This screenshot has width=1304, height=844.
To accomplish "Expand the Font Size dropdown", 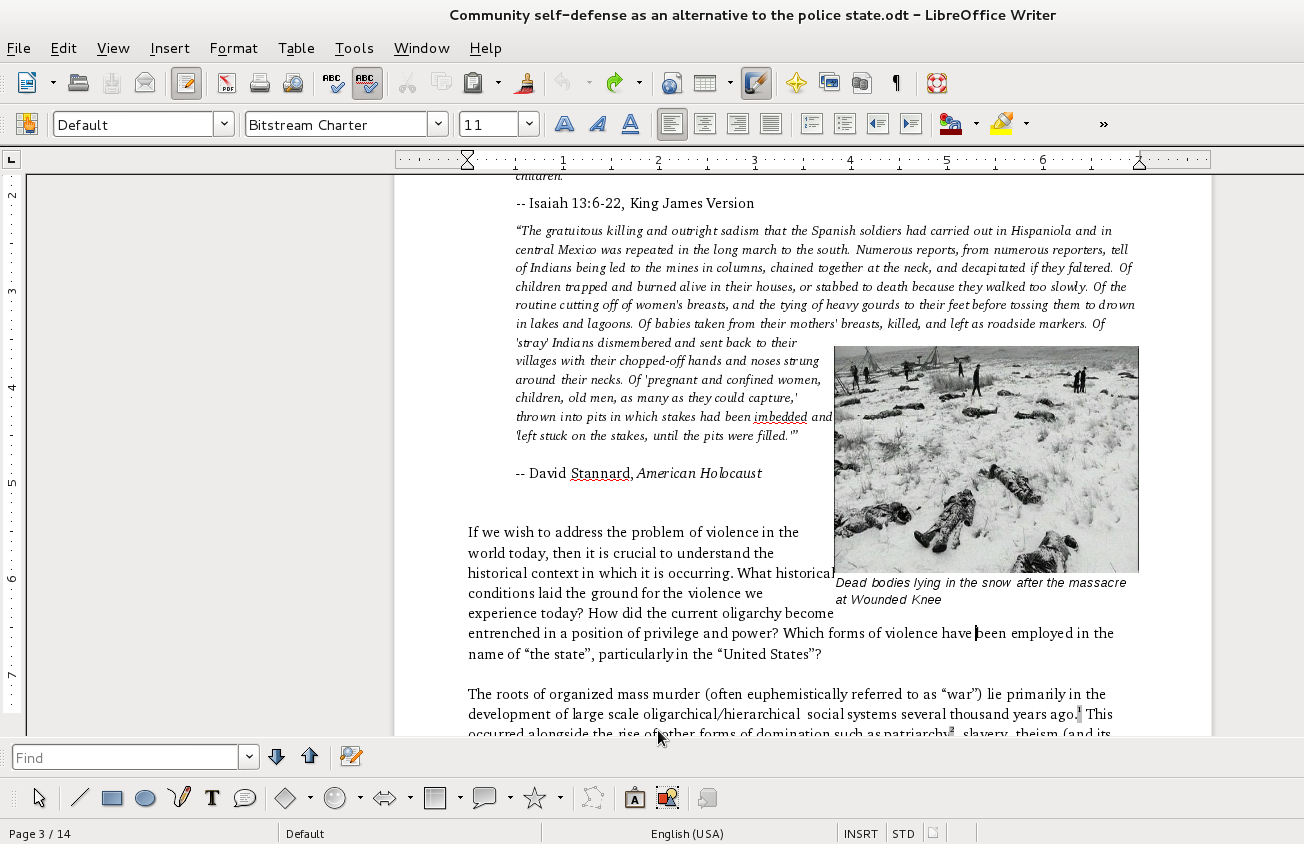I will coord(529,124).
